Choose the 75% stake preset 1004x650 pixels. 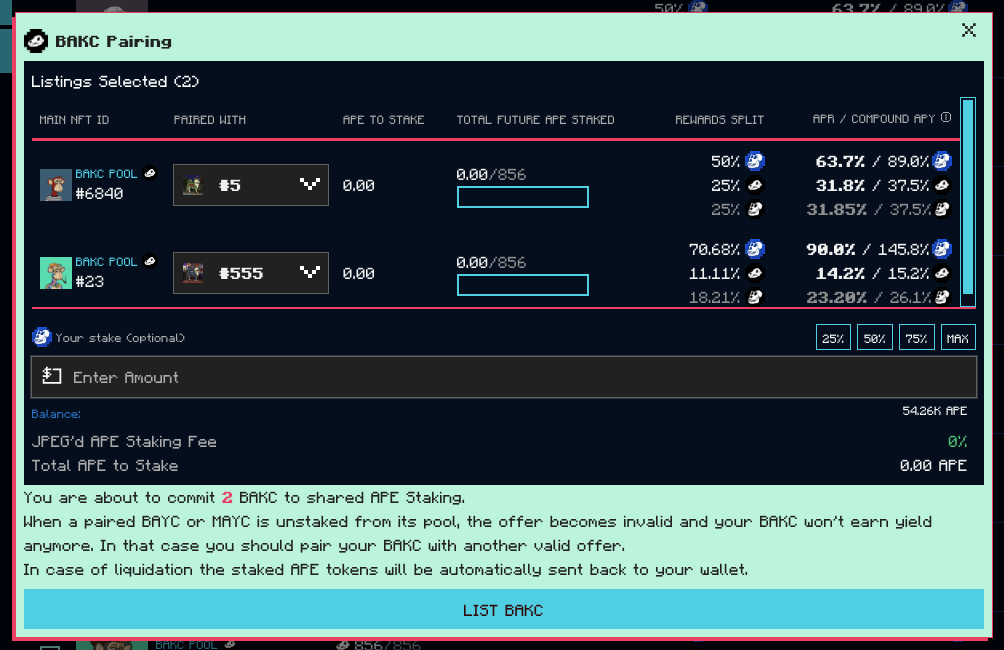point(916,338)
